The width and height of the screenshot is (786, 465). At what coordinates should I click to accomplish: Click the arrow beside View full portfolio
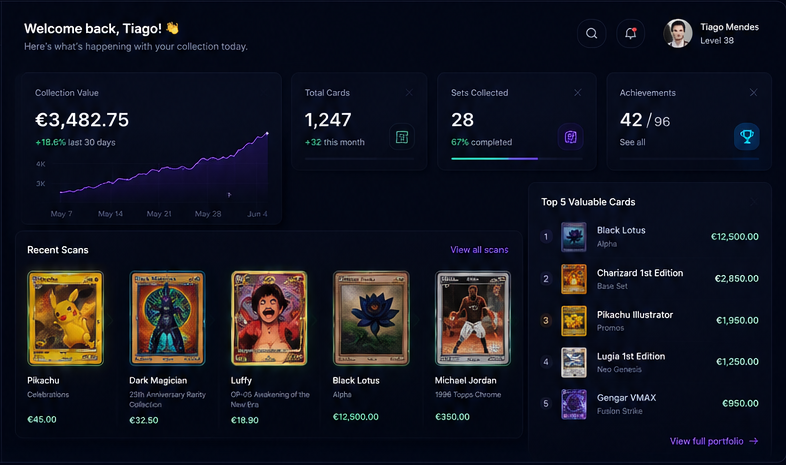pos(753,441)
